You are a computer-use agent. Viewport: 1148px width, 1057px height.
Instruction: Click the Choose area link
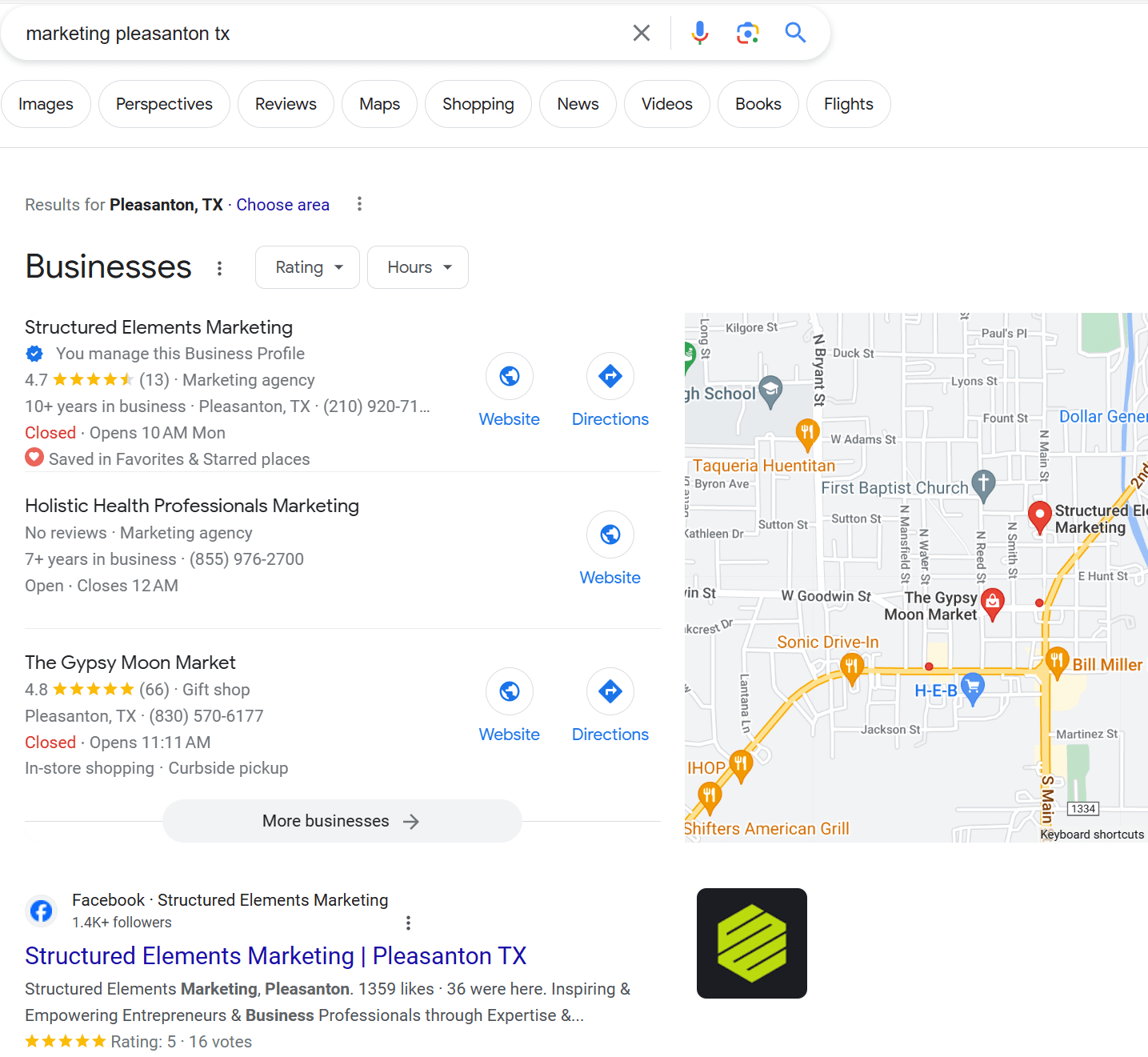[x=282, y=205]
